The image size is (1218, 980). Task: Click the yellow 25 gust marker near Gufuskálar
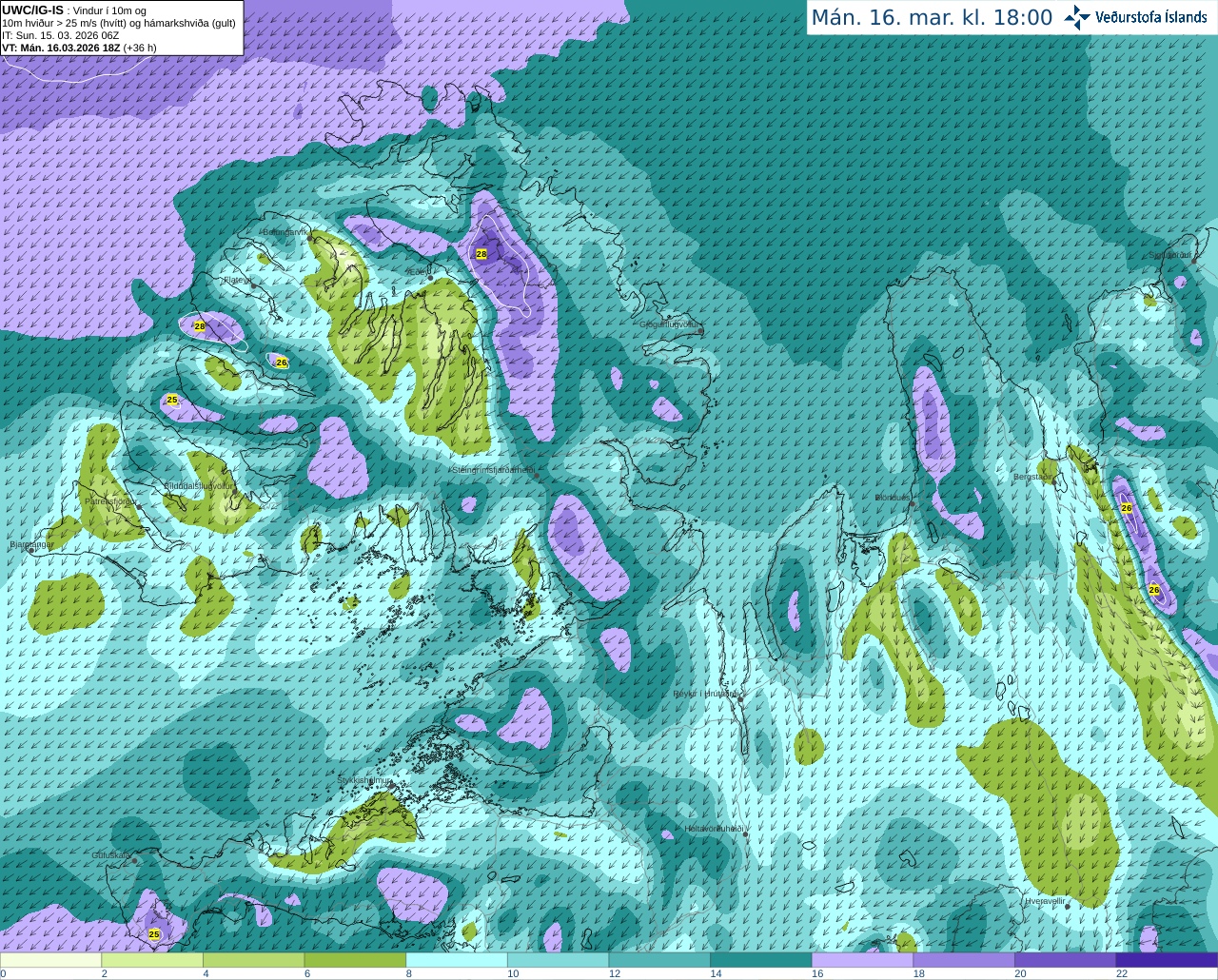coord(154,935)
